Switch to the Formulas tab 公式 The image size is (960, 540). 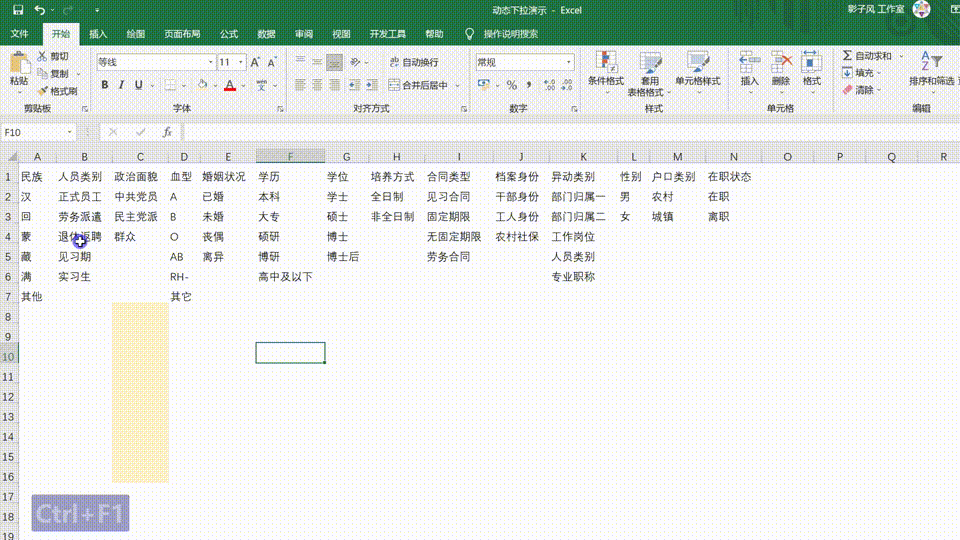coord(229,34)
